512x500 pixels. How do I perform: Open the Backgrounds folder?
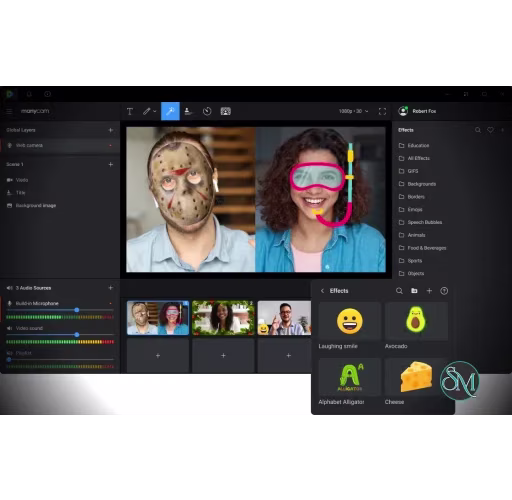(417, 184)
